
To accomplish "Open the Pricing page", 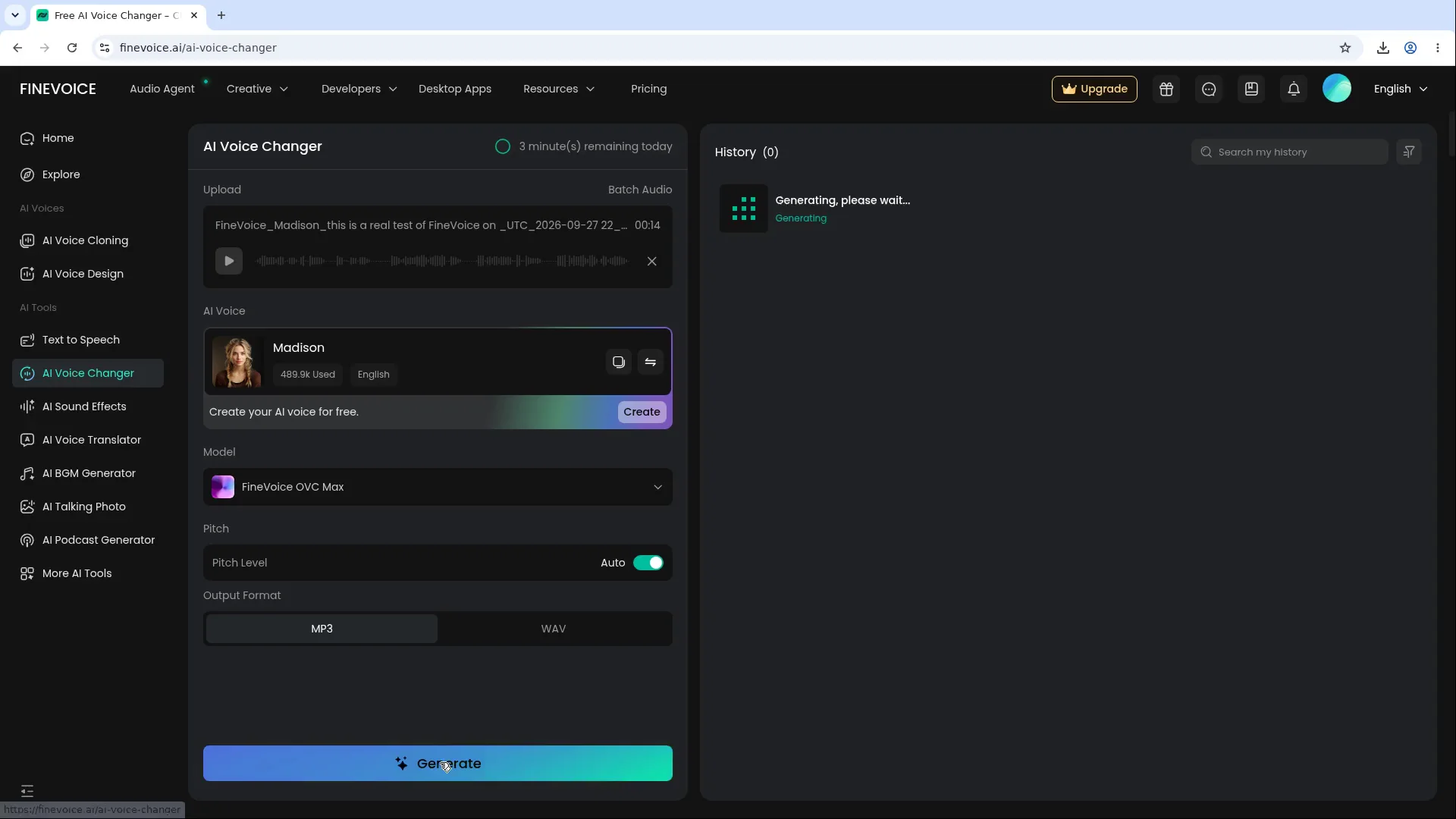I will 649,89.
